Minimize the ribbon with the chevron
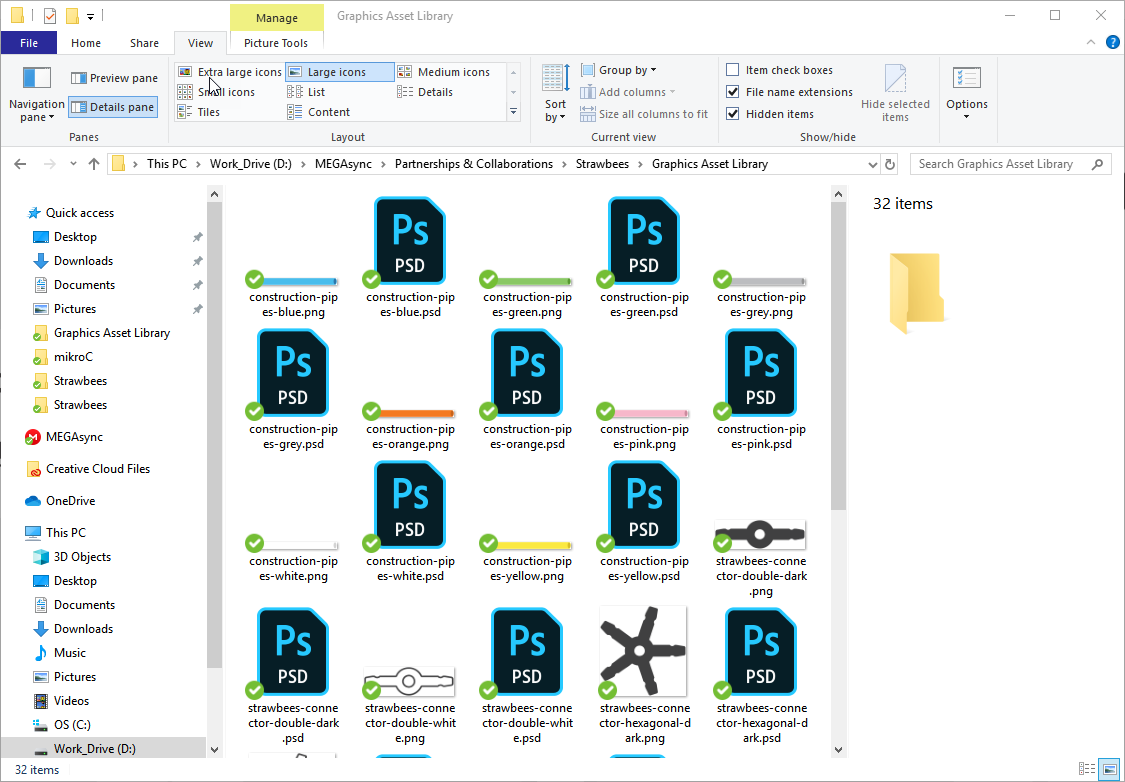This screenshot has width=1125, height=782. click(1091, 42)
